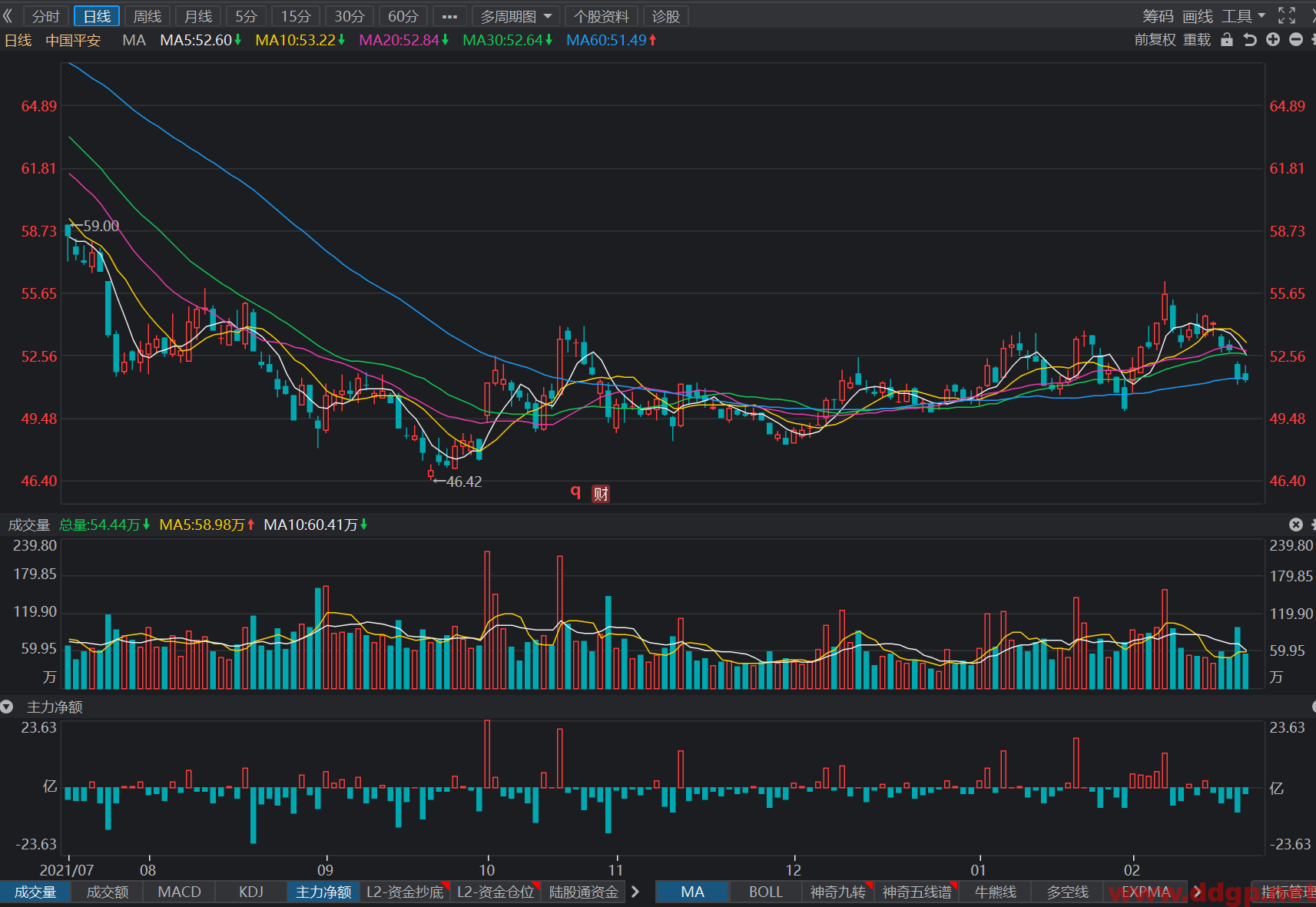Click 财 financial report marker
The width and height of the screenshot is (1316, 907).
pos(601,494)
